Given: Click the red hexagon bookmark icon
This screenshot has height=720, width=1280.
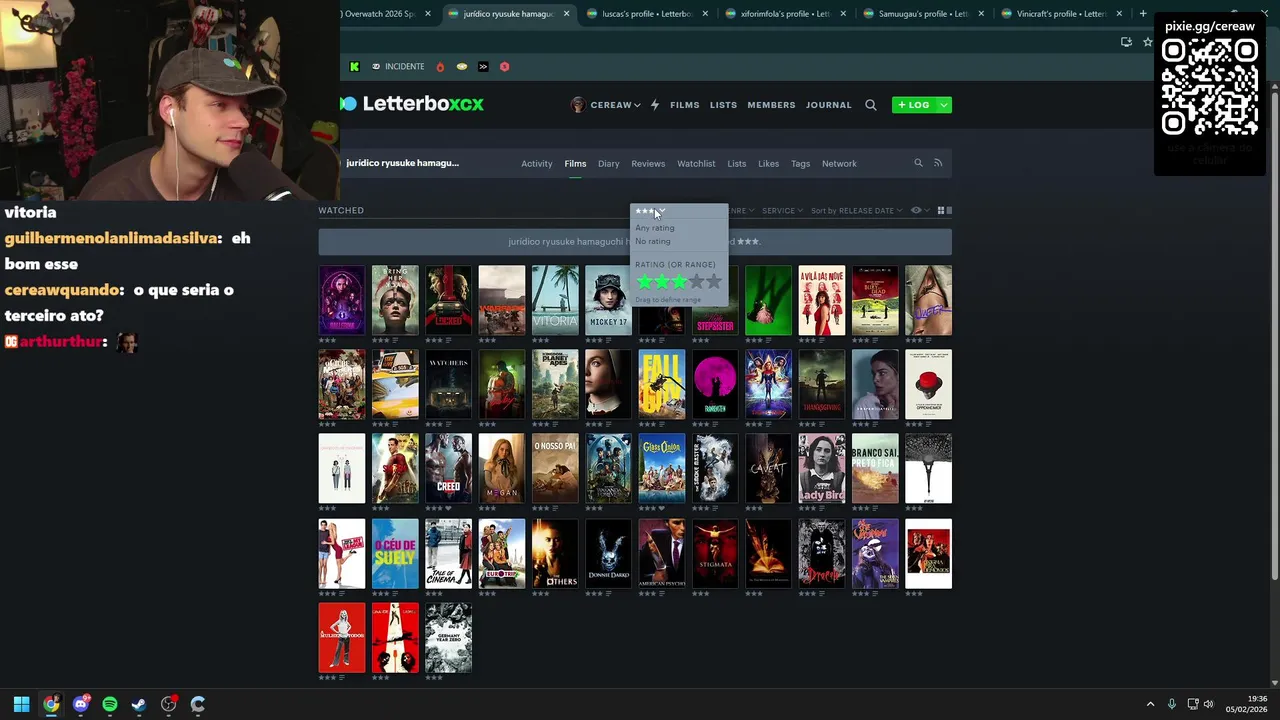Looking at the screenshot, I should point(505,67).
